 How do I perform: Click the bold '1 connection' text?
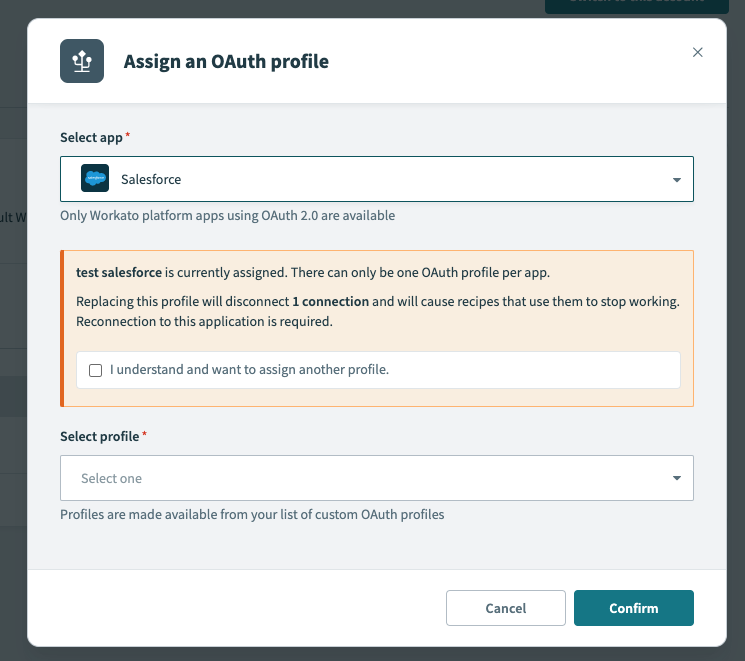[x=330, y=301]
